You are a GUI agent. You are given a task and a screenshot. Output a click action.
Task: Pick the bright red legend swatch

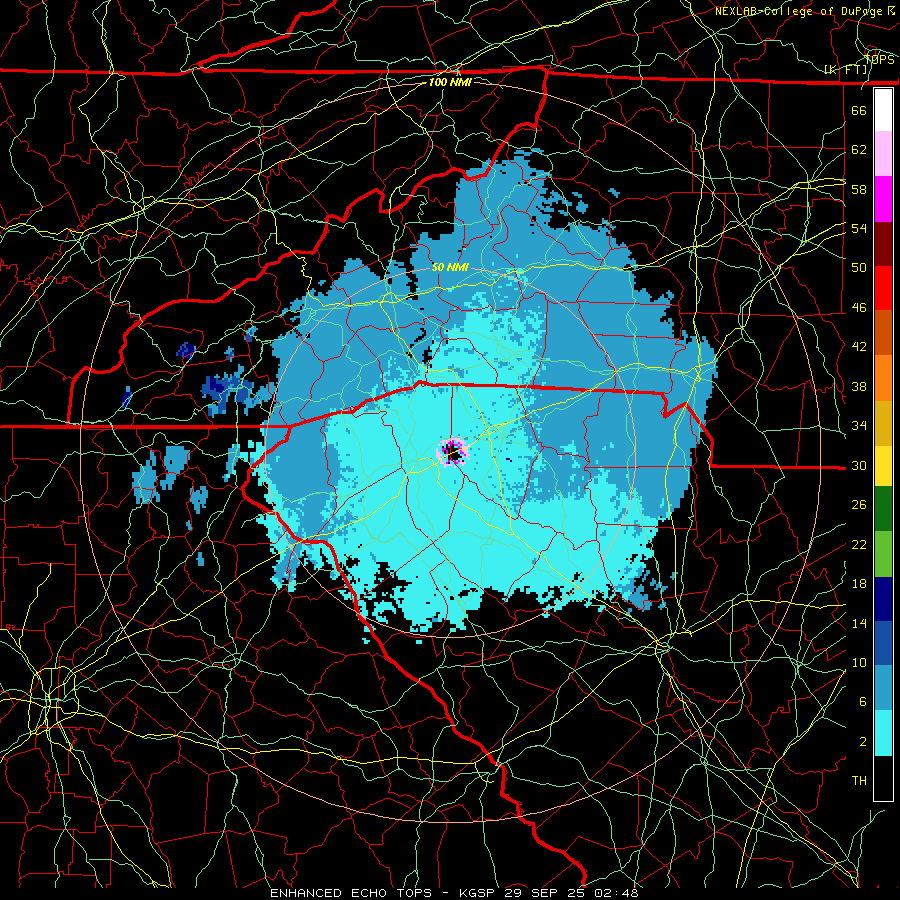(883, 288)
